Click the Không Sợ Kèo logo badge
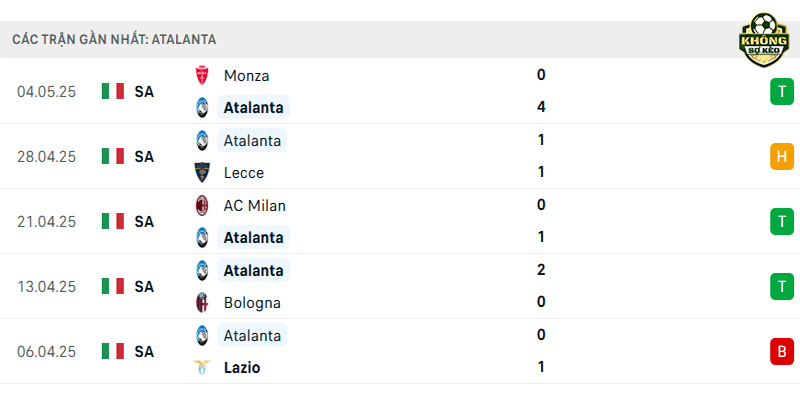The width and height of the screenshot is (800, 400). click(x=764, y=40)
